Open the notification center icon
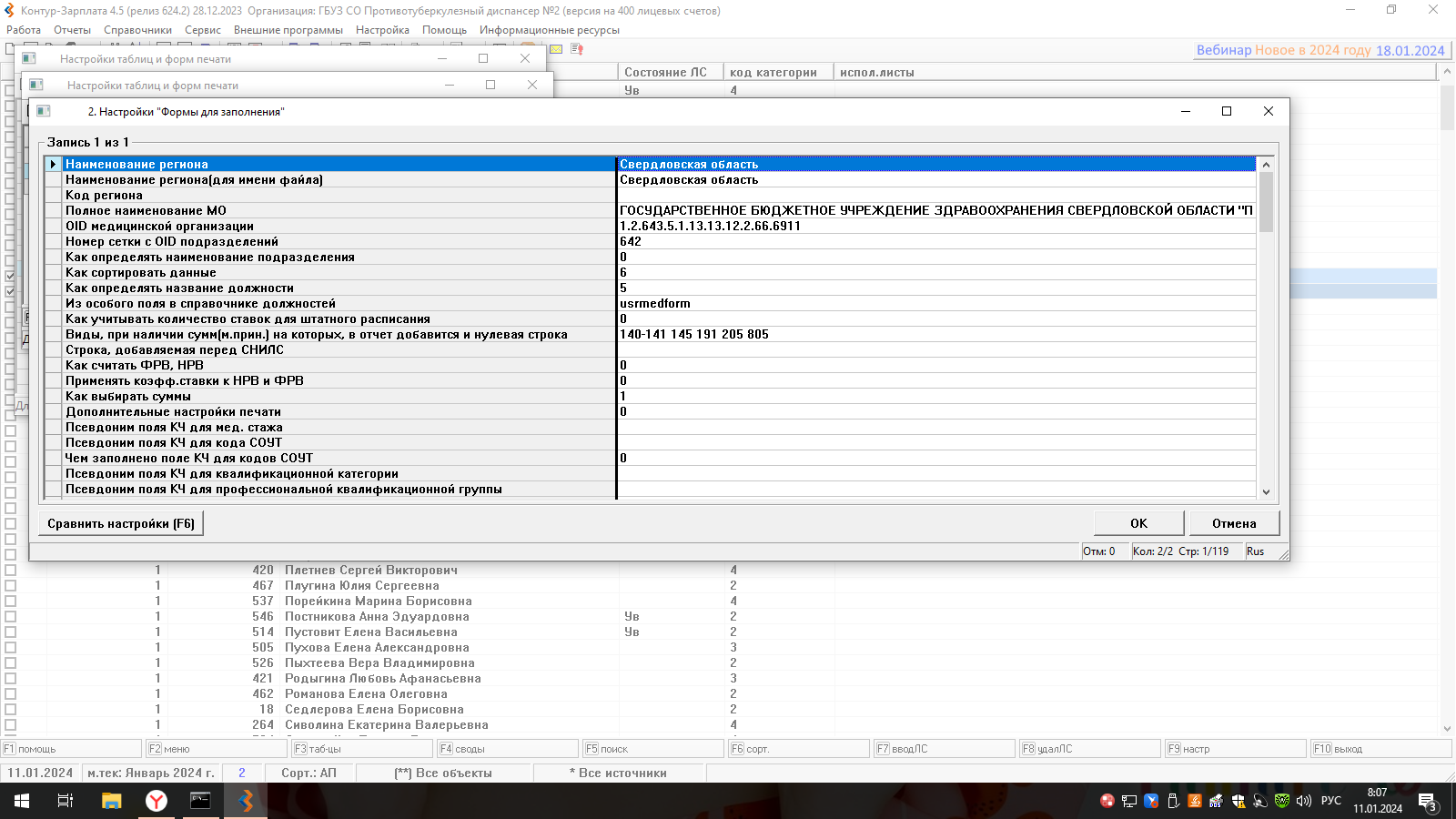This screenshot has width=1456, height=819. (1428, 802)
